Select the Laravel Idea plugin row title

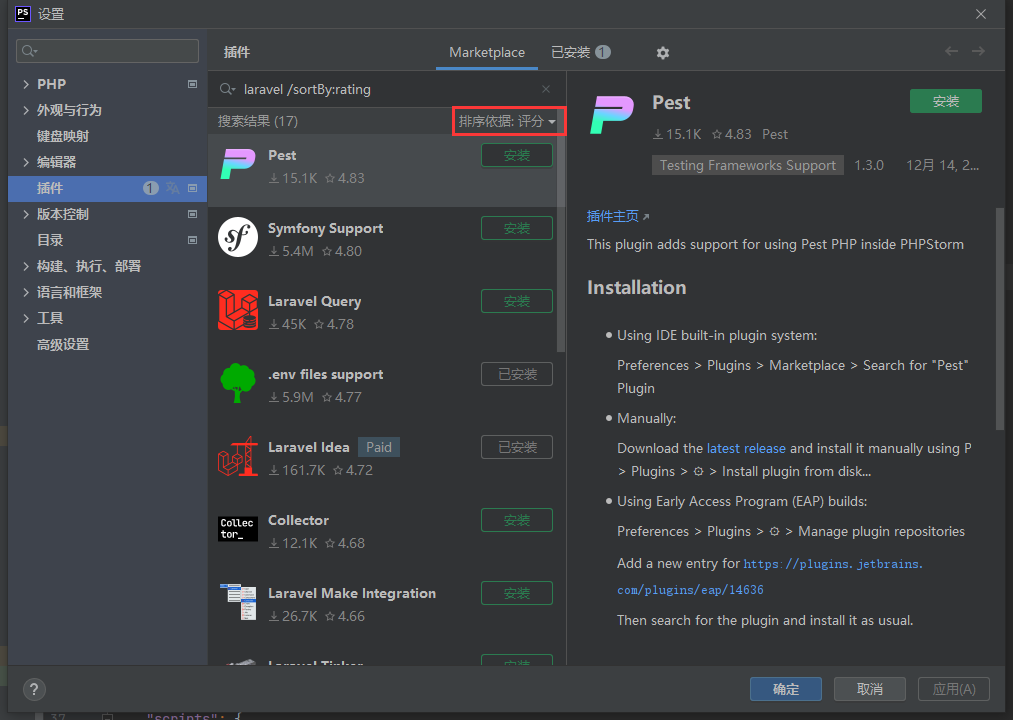pyautogui.click(x=309, y=447)
